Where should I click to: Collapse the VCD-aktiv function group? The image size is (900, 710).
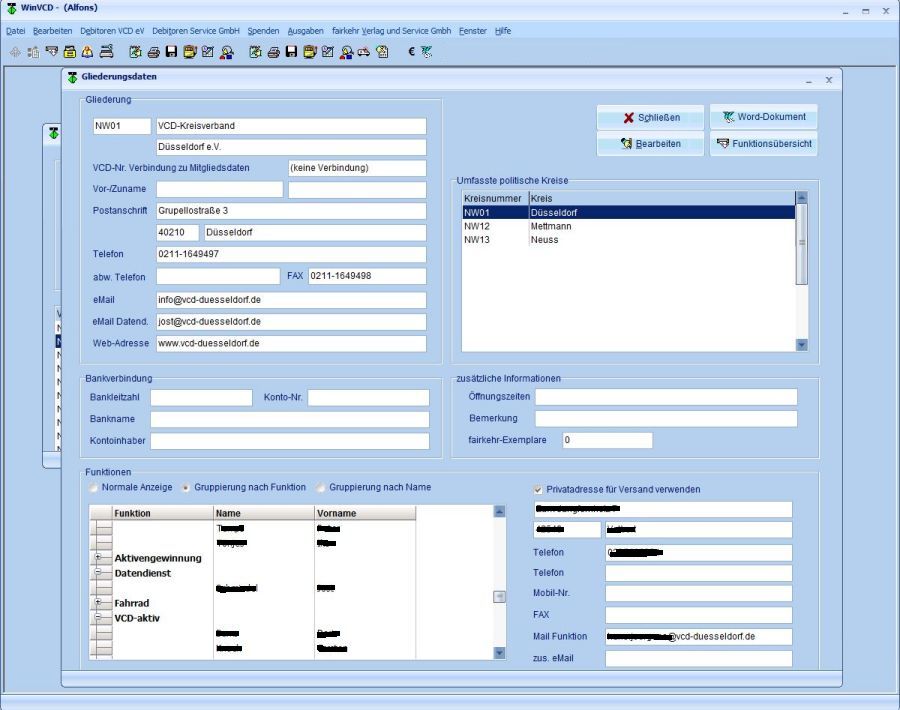98,618
